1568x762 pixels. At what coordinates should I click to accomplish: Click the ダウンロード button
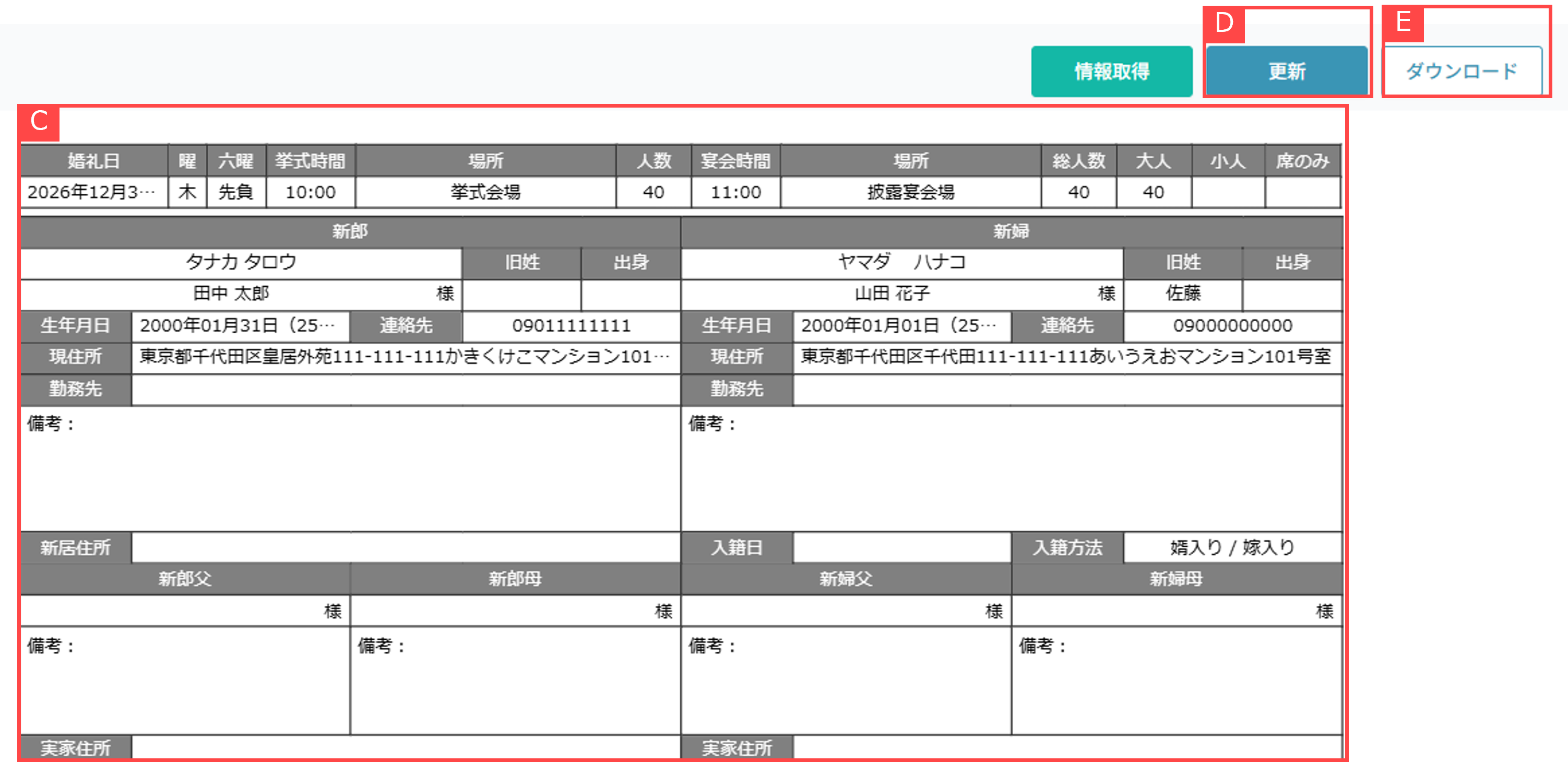pos(1461,71)
